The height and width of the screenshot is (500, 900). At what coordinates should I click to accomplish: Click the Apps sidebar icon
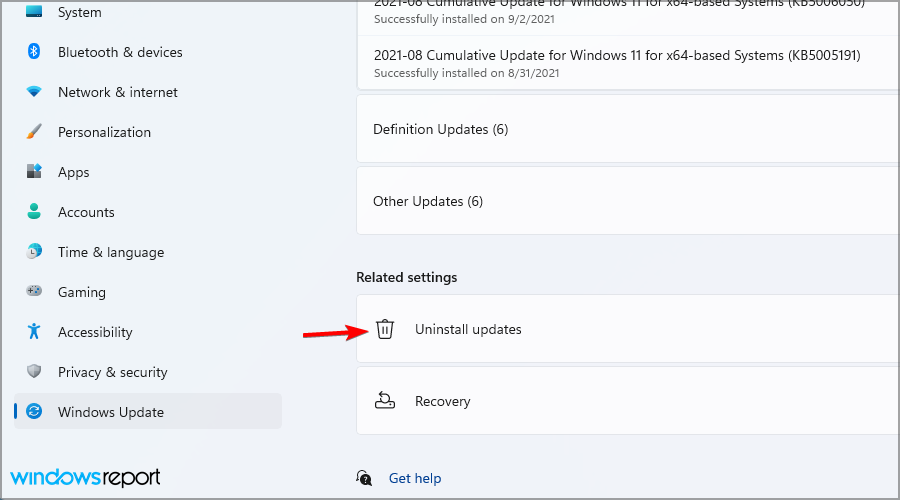[x=34, y=172]
